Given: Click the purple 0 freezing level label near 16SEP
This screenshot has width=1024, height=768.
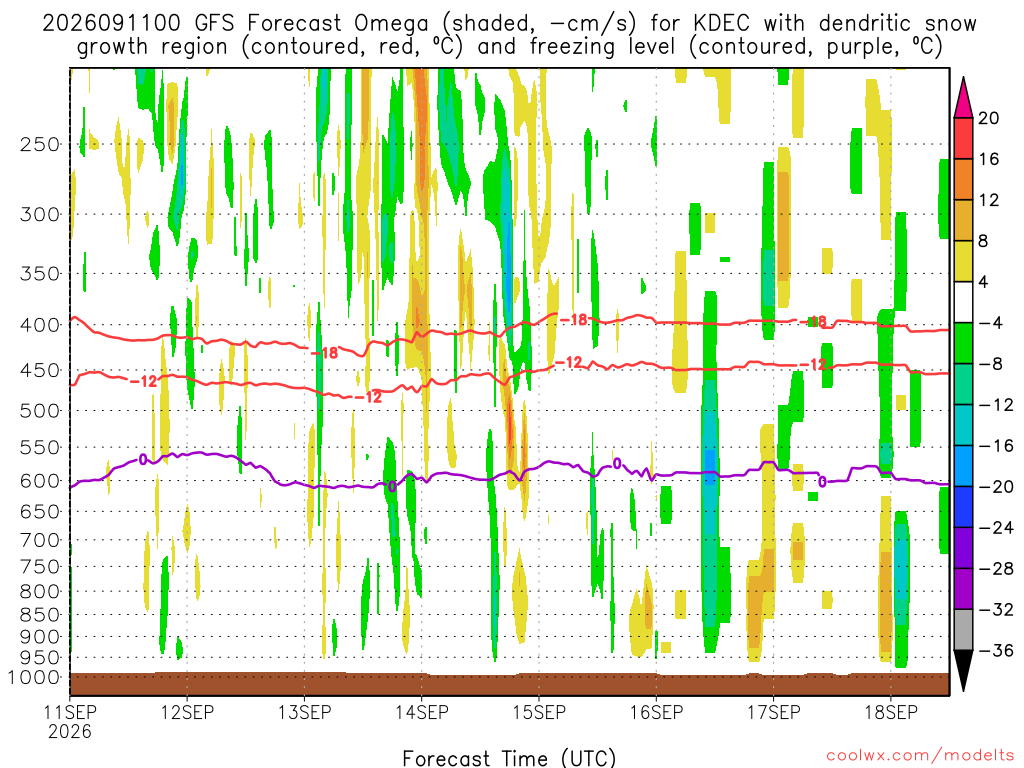Looking at the screenshot, I should (617, 464).
